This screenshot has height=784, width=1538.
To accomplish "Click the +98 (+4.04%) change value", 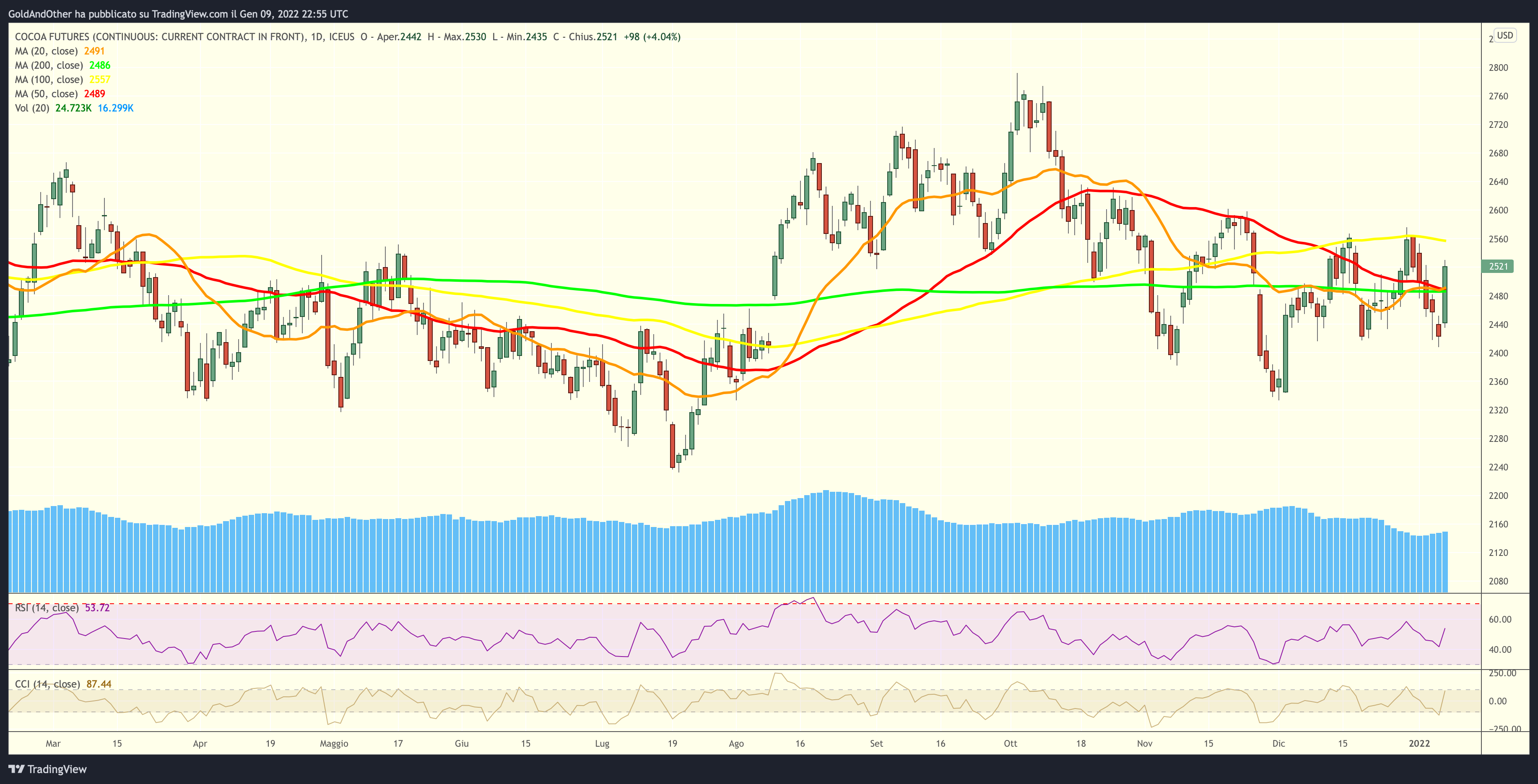I will (x=652, y=36).
